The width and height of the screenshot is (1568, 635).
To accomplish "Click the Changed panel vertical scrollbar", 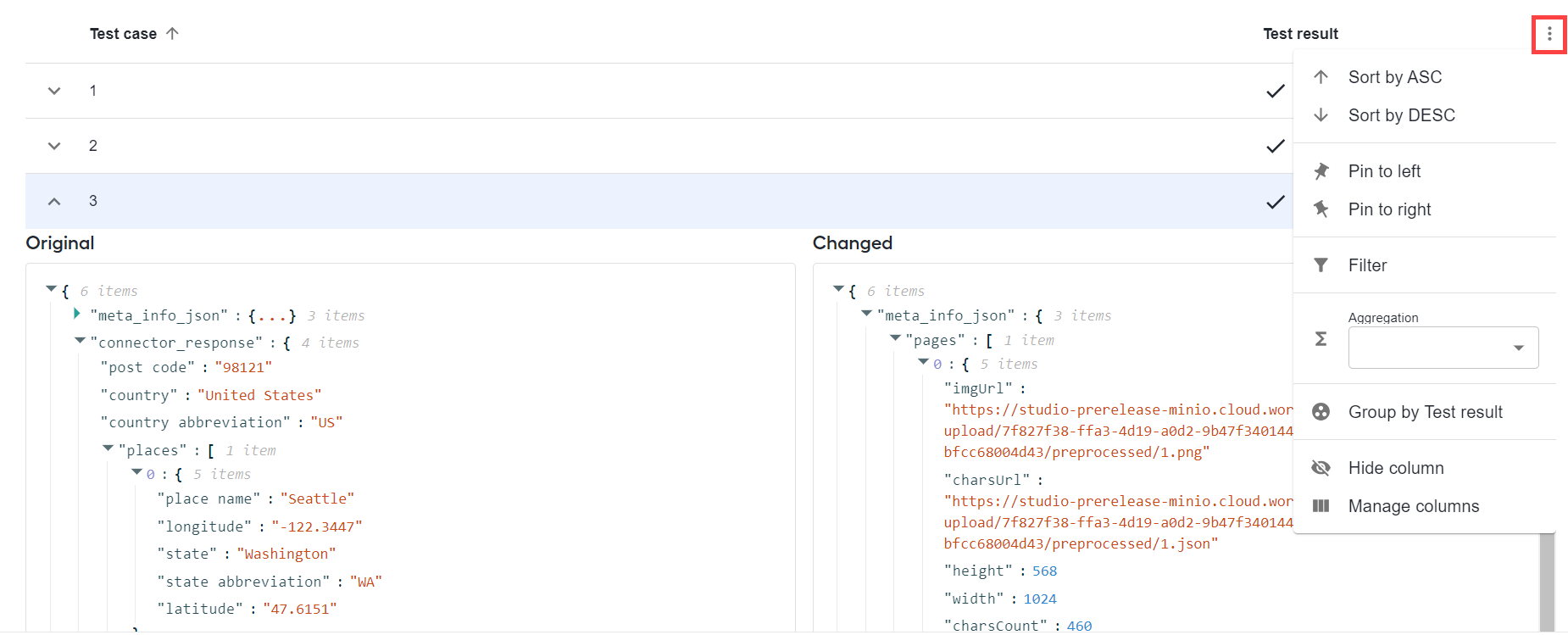I will (1548, 582).
